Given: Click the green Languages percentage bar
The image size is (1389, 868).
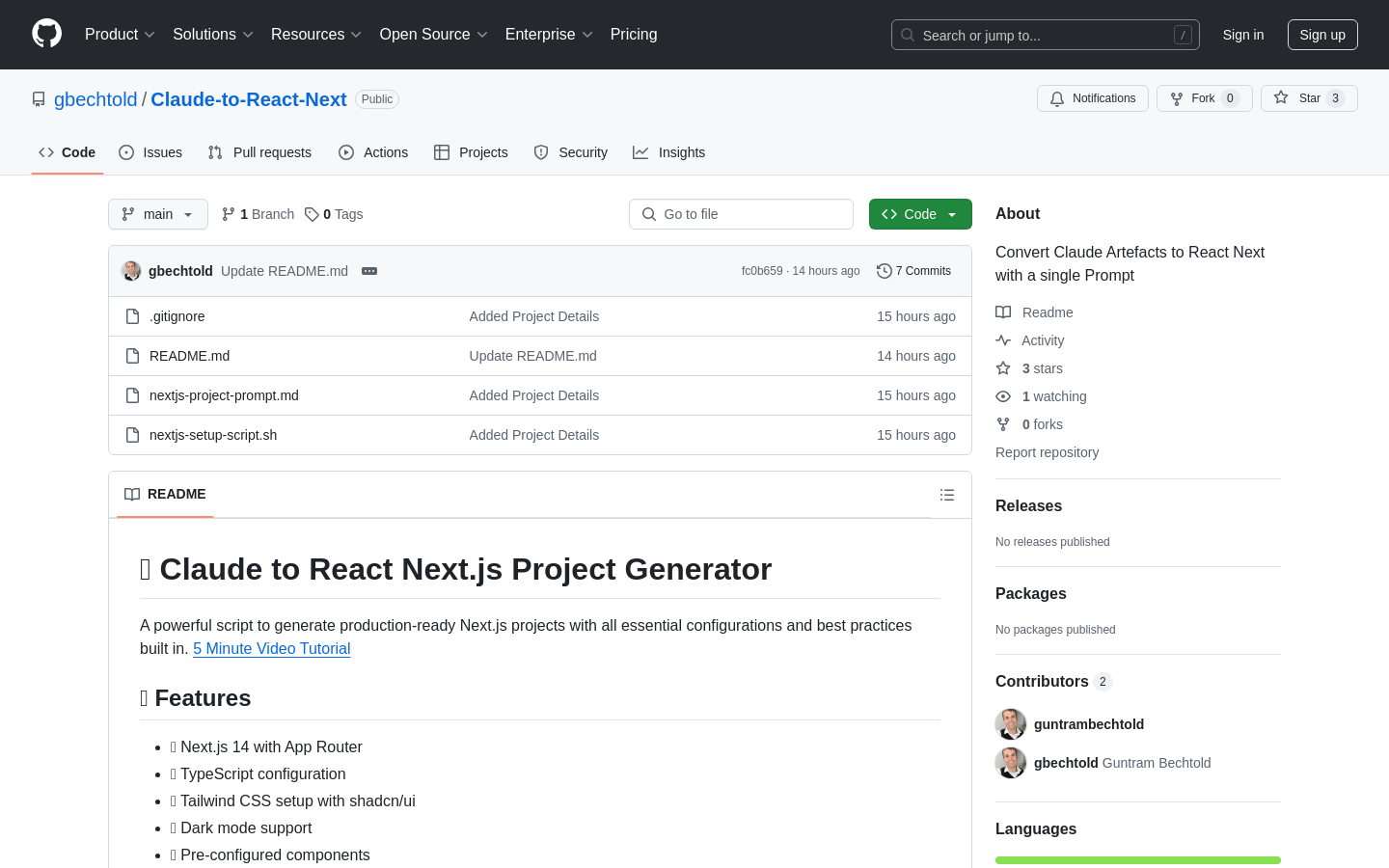Looking at the screenshot, I should pyautogui.click(x=1138, y=860).
